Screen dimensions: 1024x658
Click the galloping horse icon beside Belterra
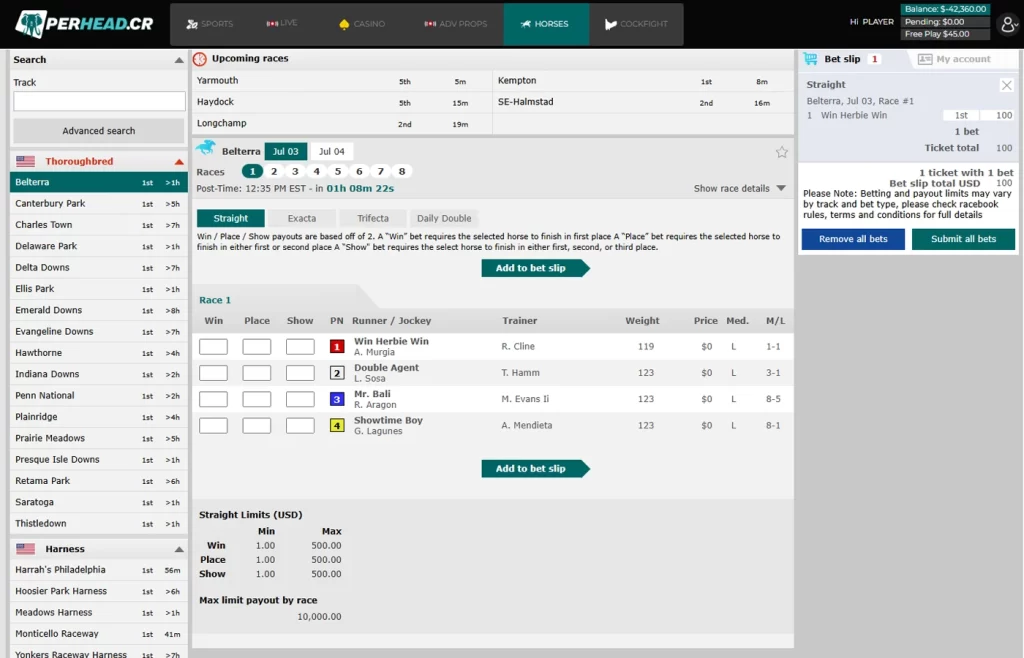206,148
